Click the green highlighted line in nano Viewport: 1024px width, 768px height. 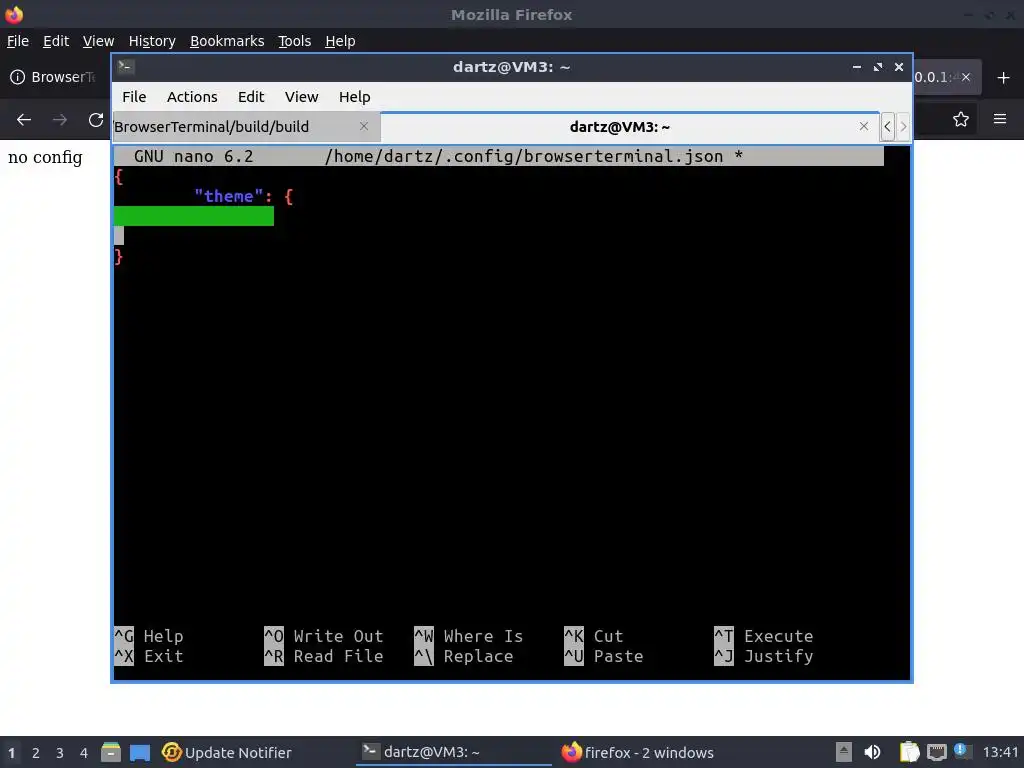point(194,216)
